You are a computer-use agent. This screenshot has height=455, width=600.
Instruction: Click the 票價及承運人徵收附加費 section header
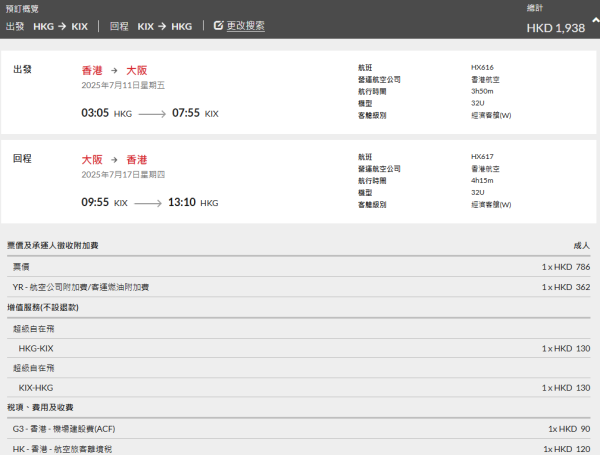52,245
